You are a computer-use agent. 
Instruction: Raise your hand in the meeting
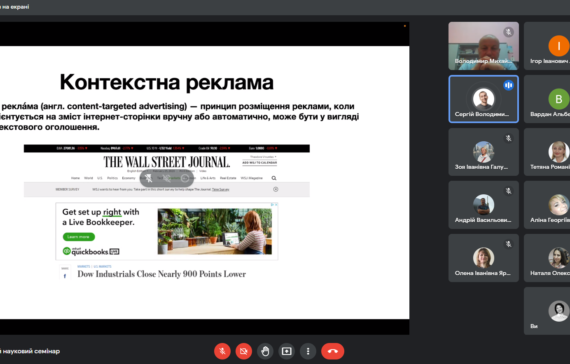tap(265, 351)
